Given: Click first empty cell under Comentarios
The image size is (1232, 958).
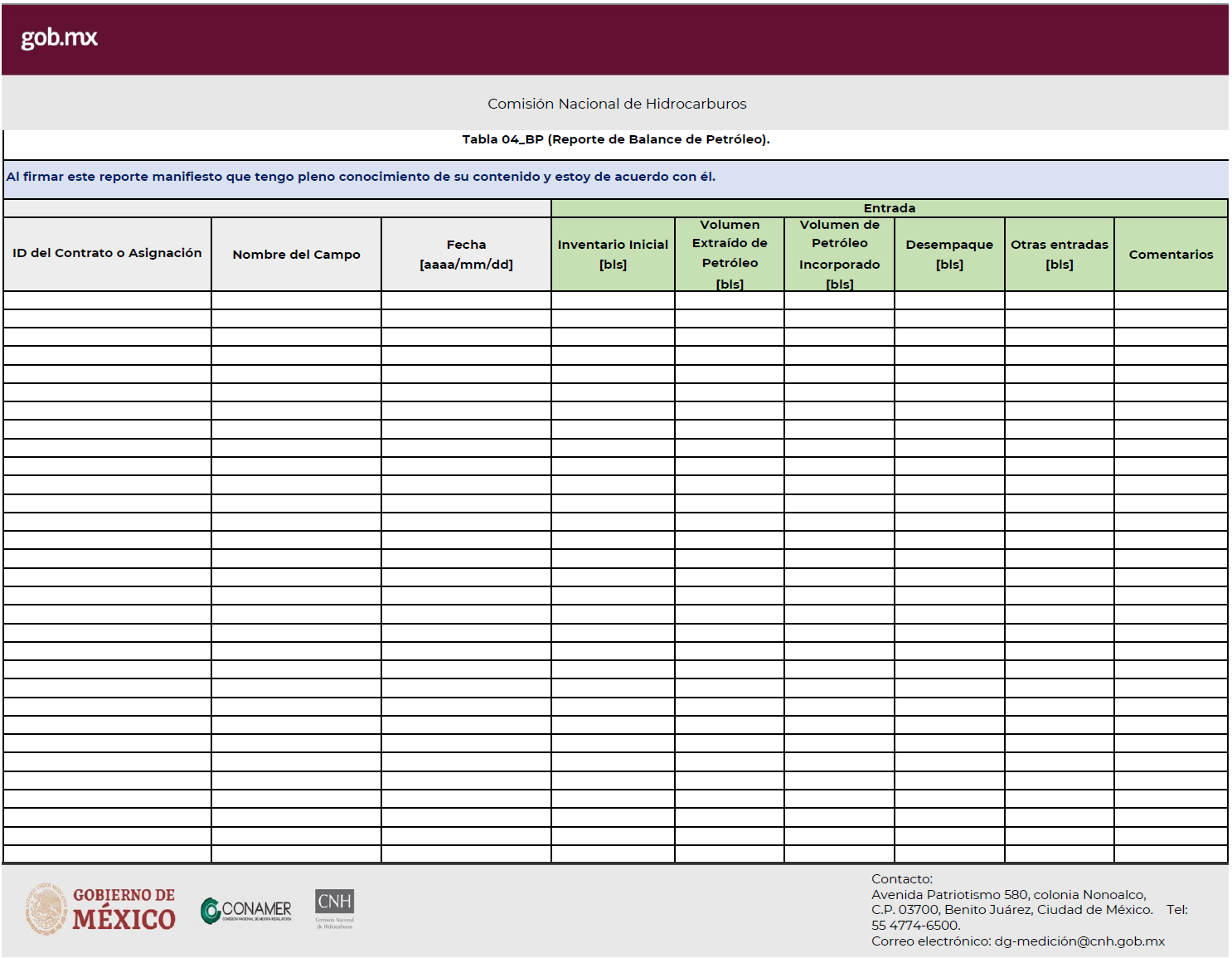Looking at the screenshot, I should point(1171,300).
